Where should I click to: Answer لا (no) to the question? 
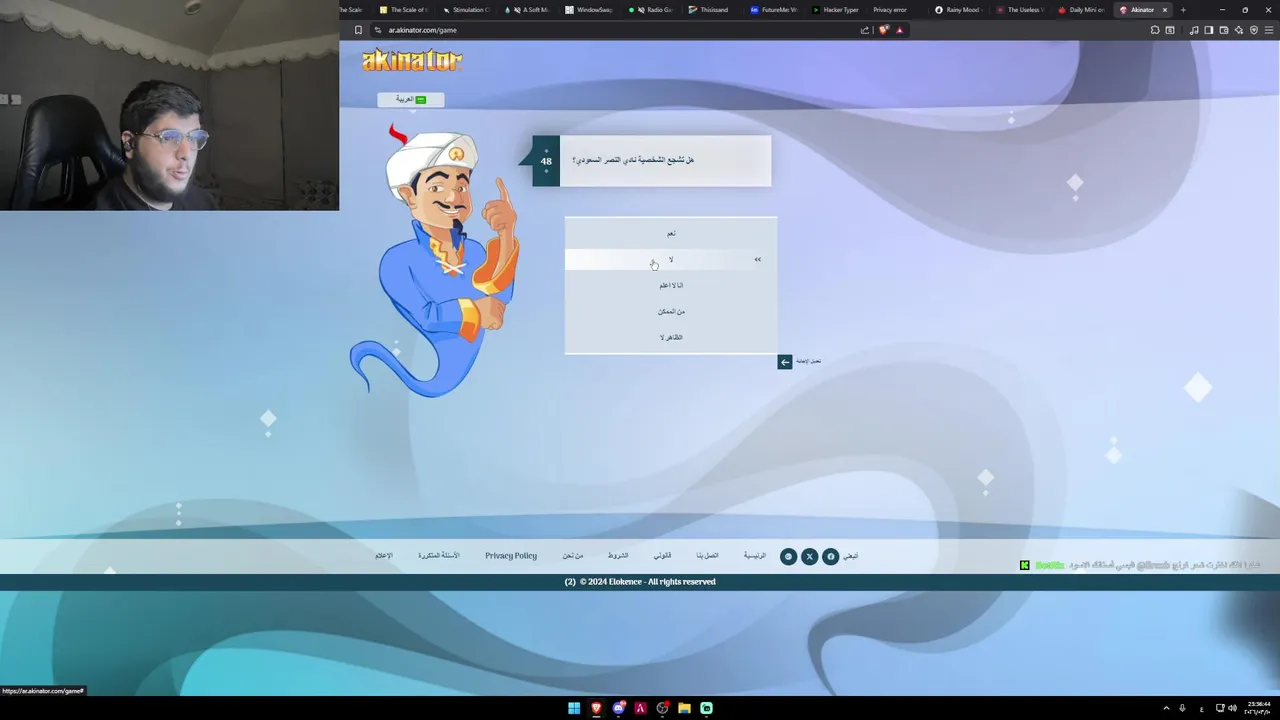click(x=671, y=259)
